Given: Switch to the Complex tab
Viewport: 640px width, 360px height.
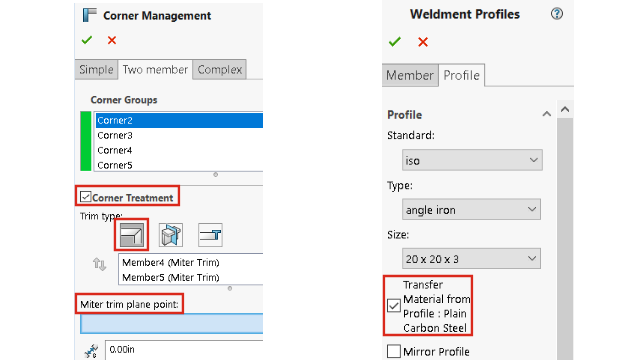Looking at the screenshot, I should pos(220,69).
